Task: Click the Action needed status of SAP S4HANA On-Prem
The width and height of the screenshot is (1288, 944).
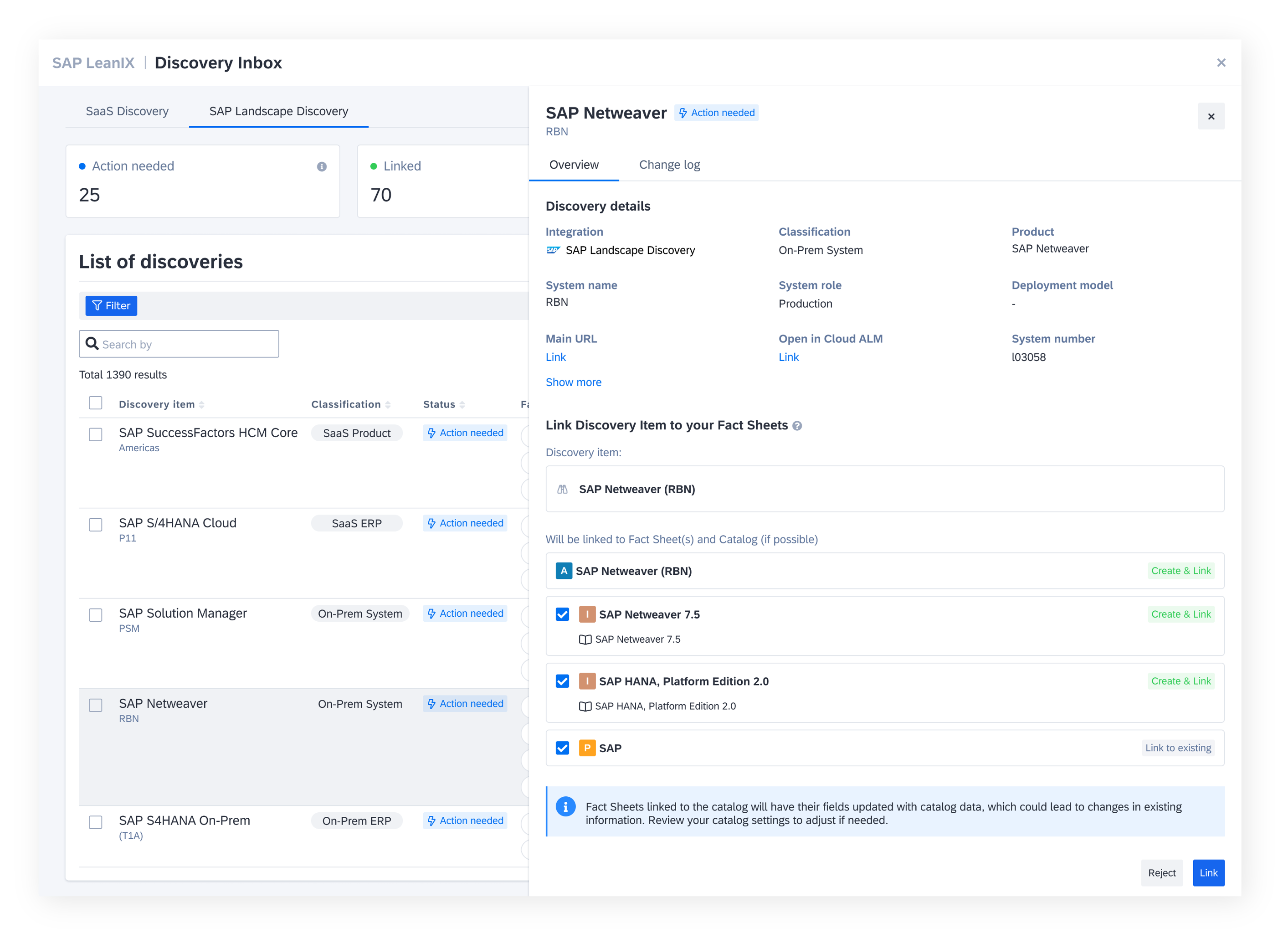Action: 464,821
